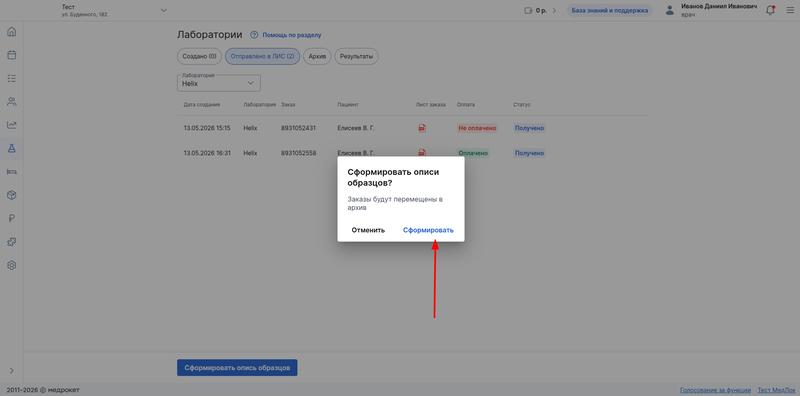Open the Laboratories flask sidebar icon
The width and height of the screenshot is (800, 396).
coord(12,148)
